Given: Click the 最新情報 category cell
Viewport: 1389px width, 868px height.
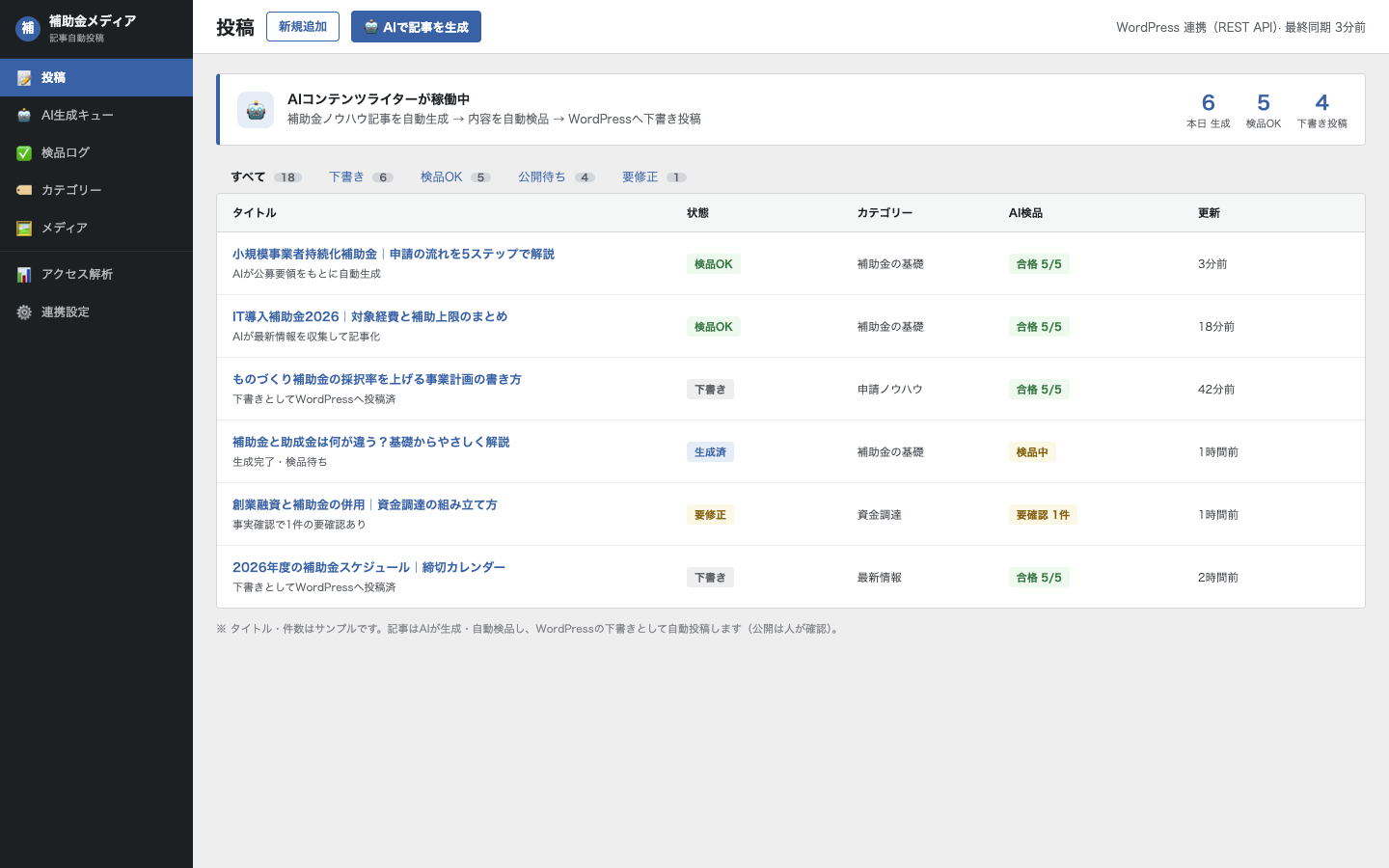Looking at the screenshot, I should tap(880, 578).
